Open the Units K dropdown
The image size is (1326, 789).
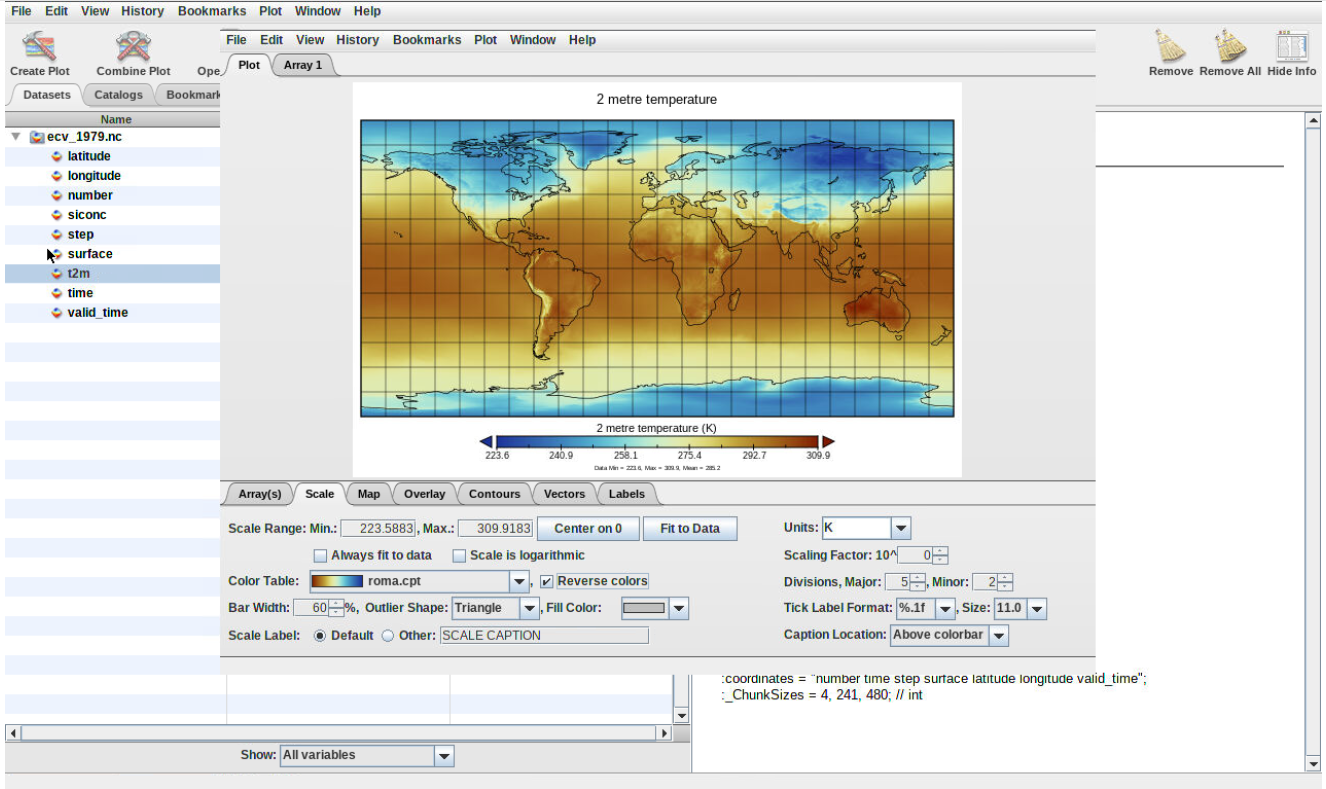(x=901, y=528)
